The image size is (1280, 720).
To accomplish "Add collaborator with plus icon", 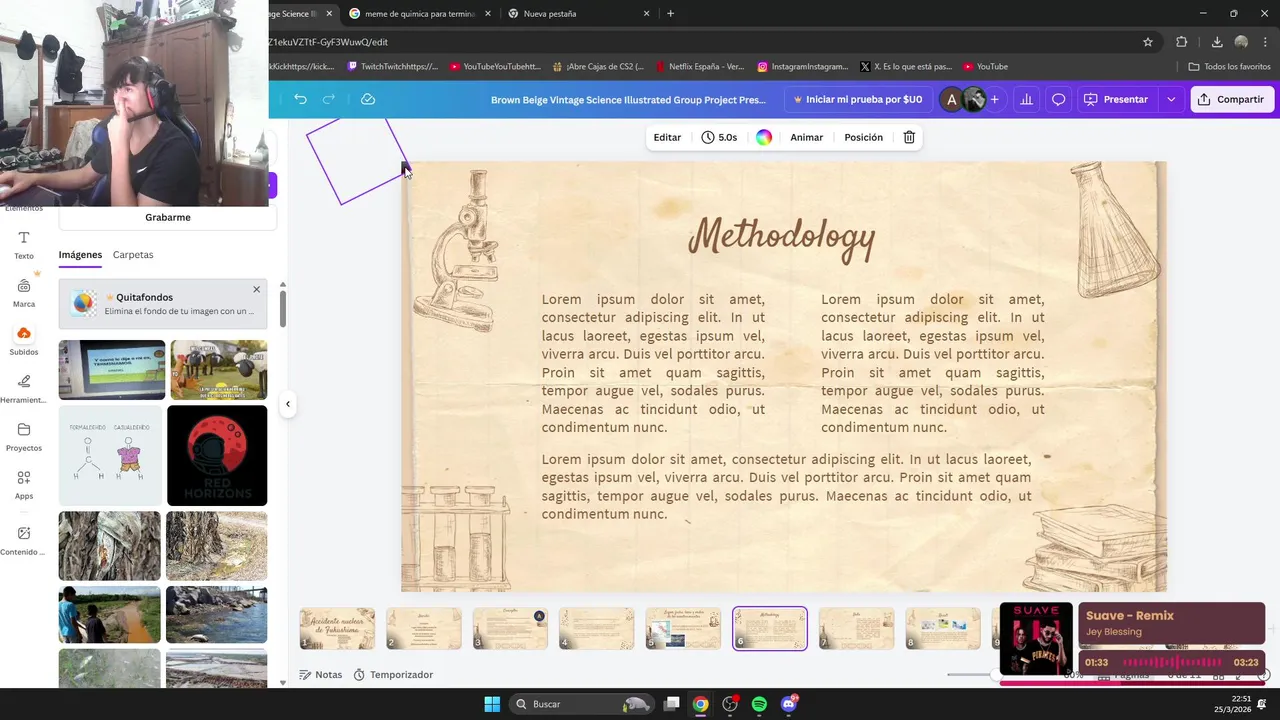I will click(994, 99).
